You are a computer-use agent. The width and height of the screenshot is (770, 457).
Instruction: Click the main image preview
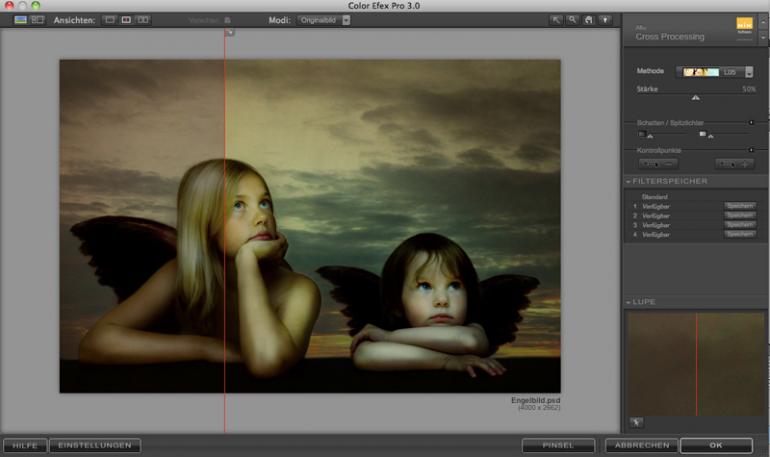point(310,226)
